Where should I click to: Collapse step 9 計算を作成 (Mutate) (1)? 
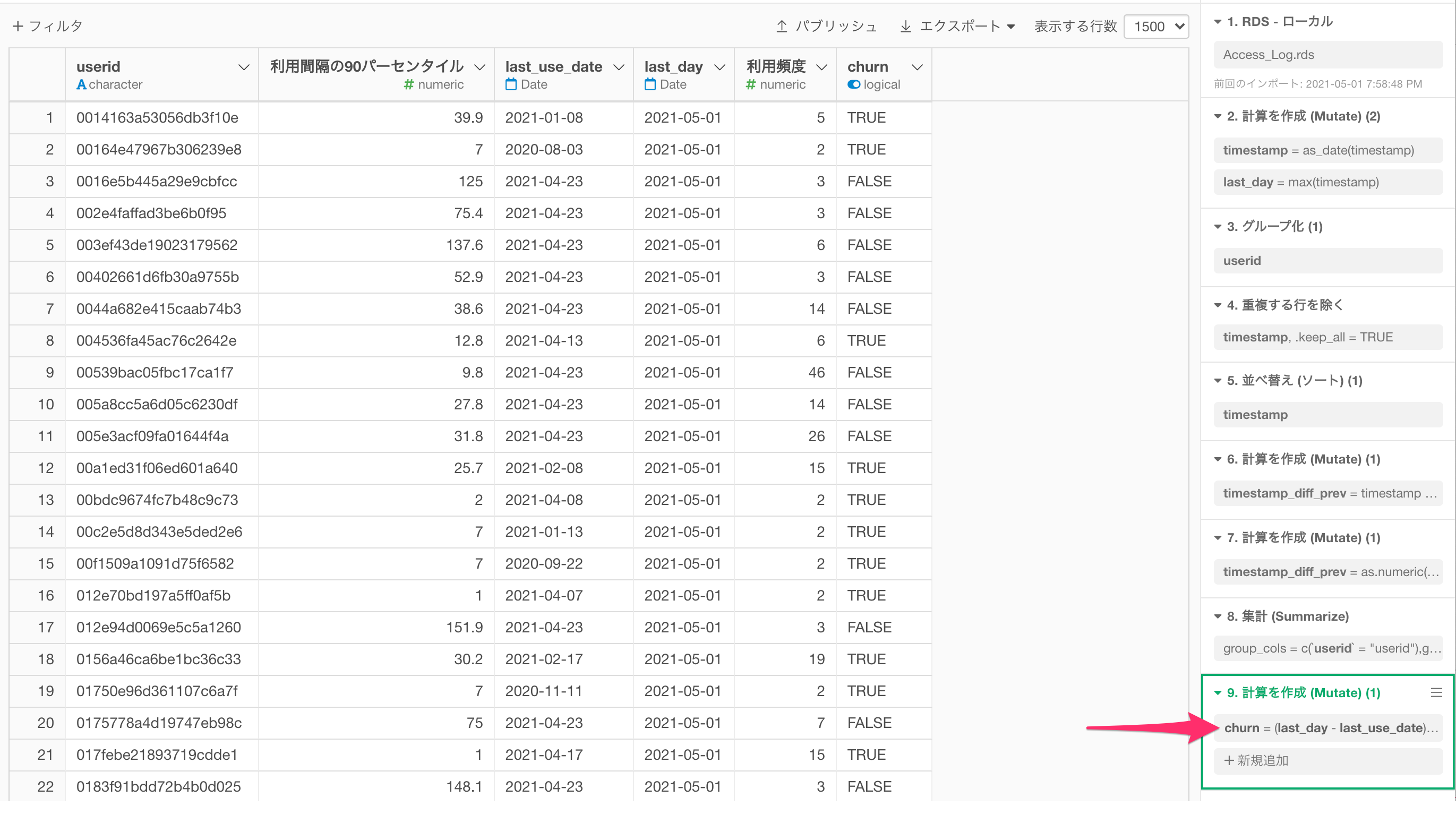pyautogui.click(x=1218, y=692)
